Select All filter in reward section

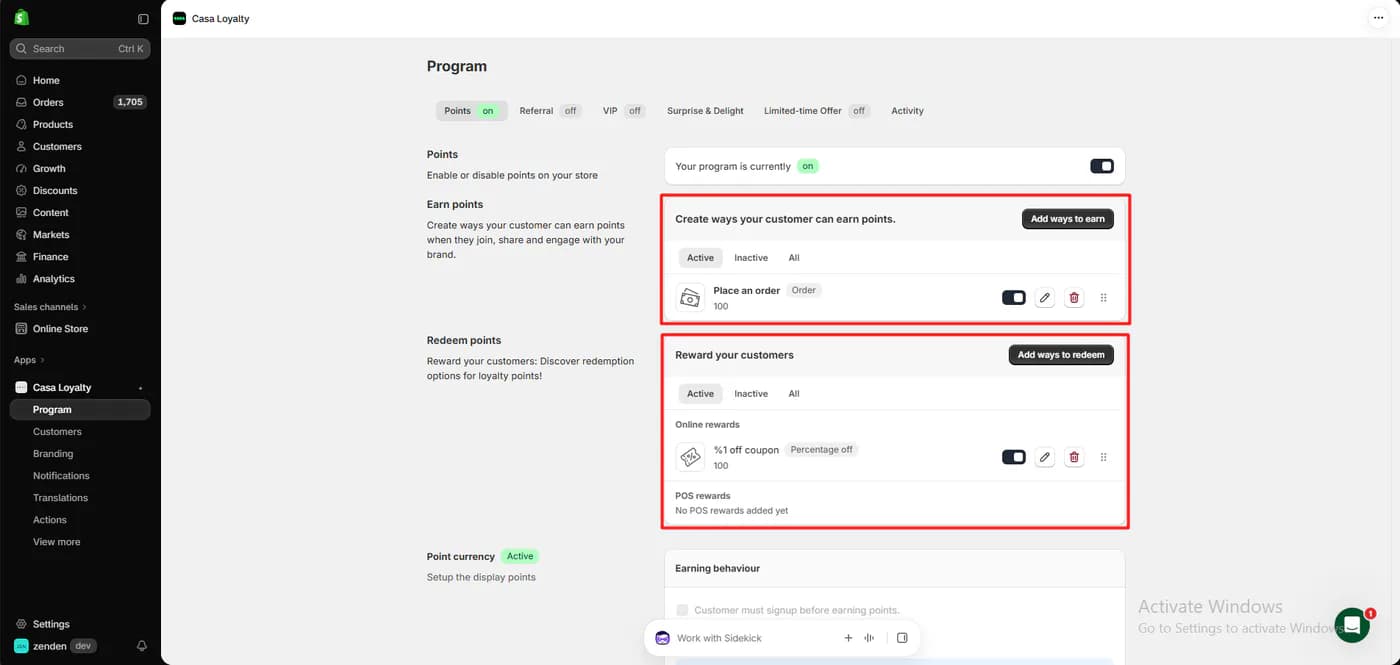[x=794, y=394]
